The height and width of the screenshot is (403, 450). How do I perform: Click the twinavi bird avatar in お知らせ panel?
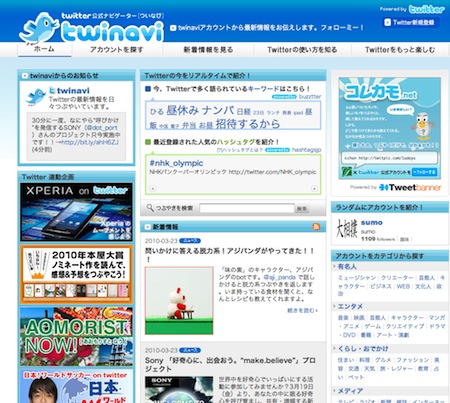(36, 97)
